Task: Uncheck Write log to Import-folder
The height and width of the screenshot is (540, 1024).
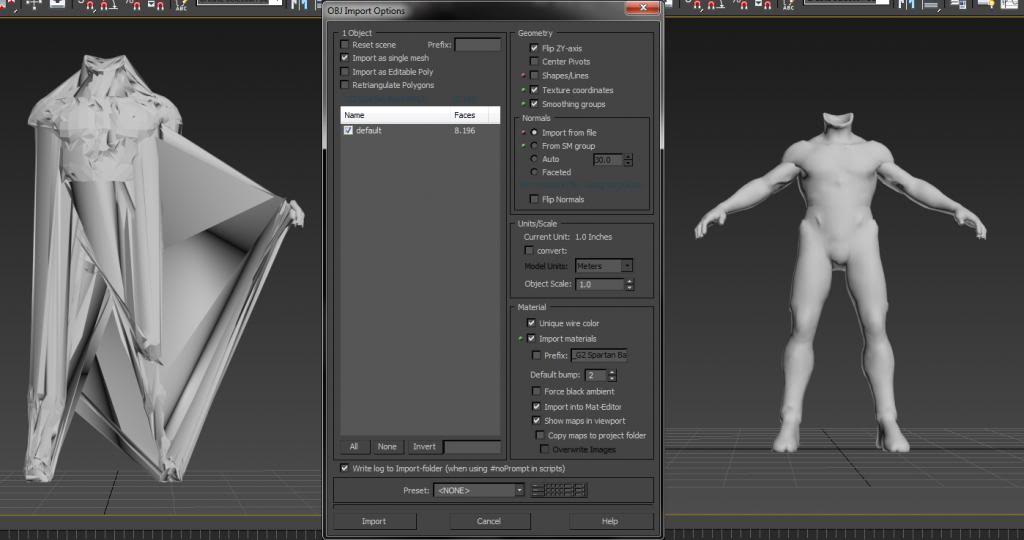Action: coord(345,468)
